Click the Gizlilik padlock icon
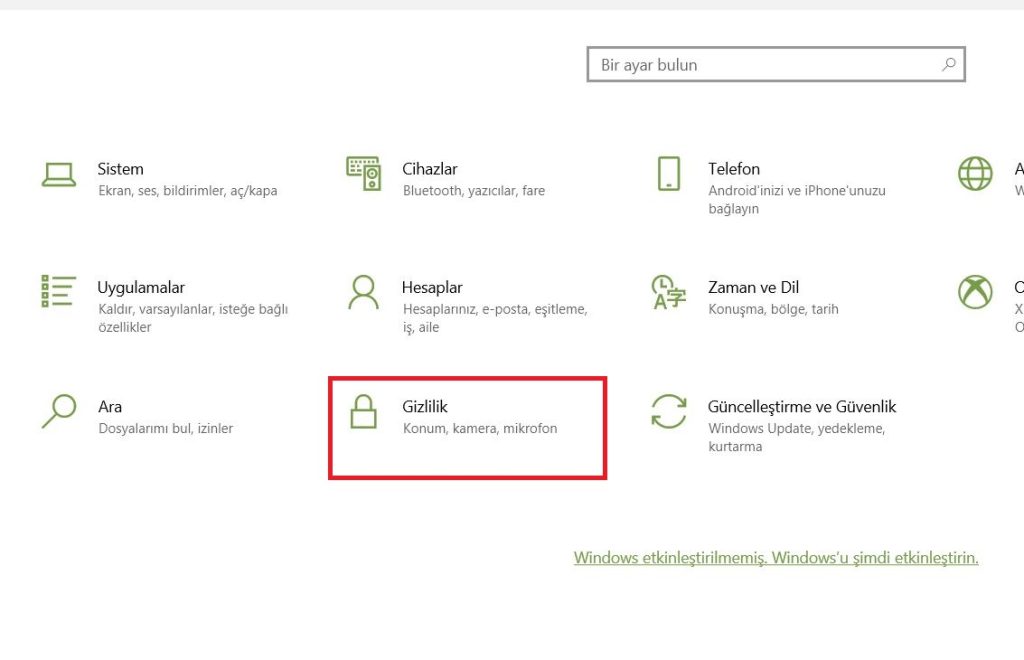This screenshot has height=660, width=1024. (x=363, y=410)
